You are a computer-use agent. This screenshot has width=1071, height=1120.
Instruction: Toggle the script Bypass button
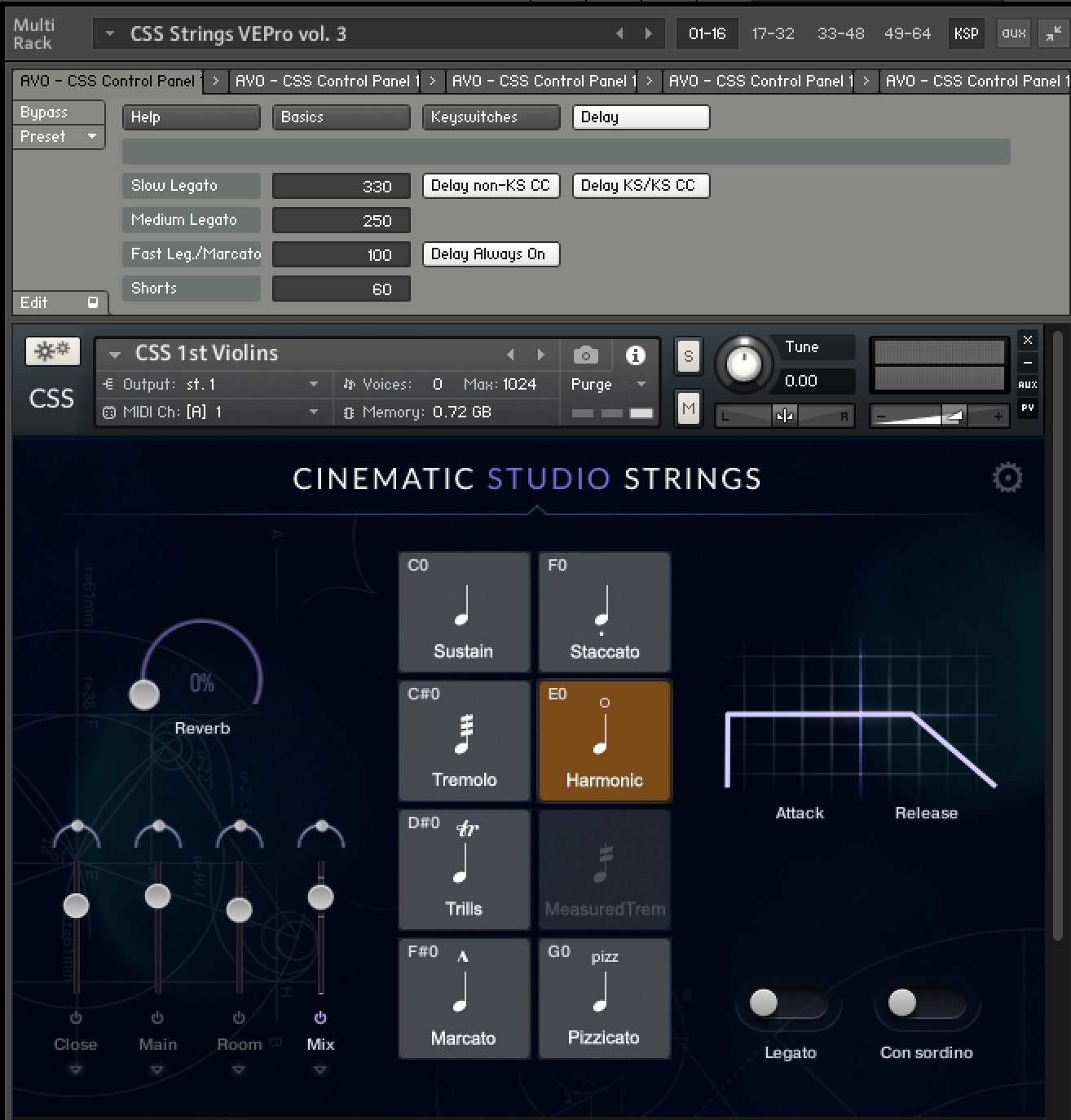point(59,112)
